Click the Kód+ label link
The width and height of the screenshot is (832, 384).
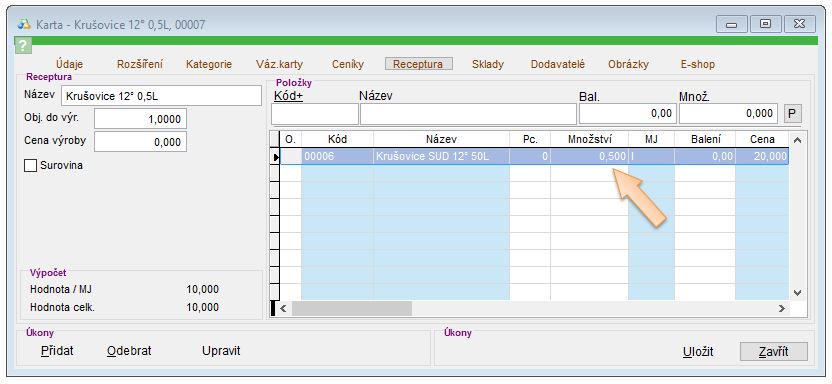pos(288,97)
